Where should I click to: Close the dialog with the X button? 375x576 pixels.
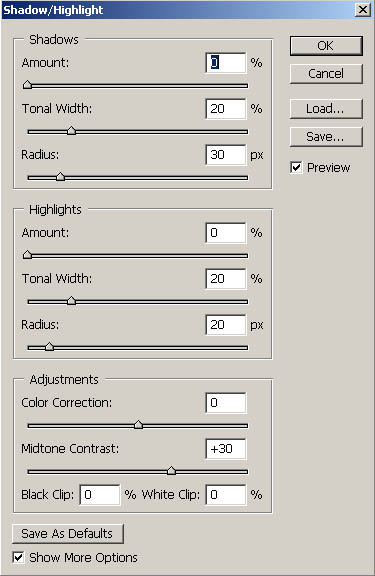pyautogui.click(x=363, y=10)
